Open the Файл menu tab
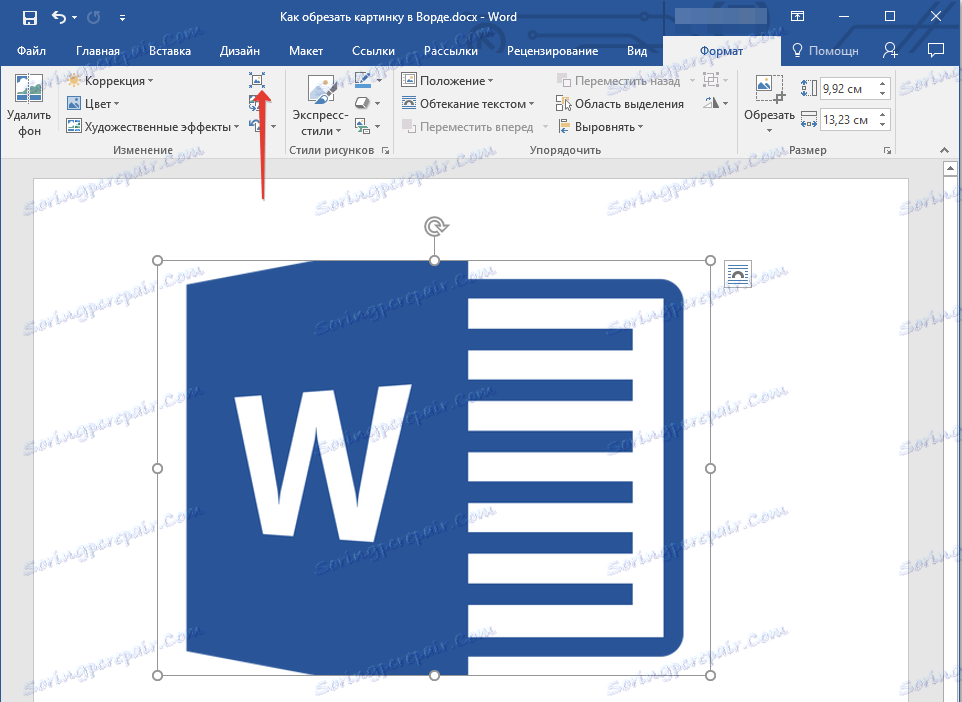This screenshot has width=962, height=702. click(x=31, y=51)
